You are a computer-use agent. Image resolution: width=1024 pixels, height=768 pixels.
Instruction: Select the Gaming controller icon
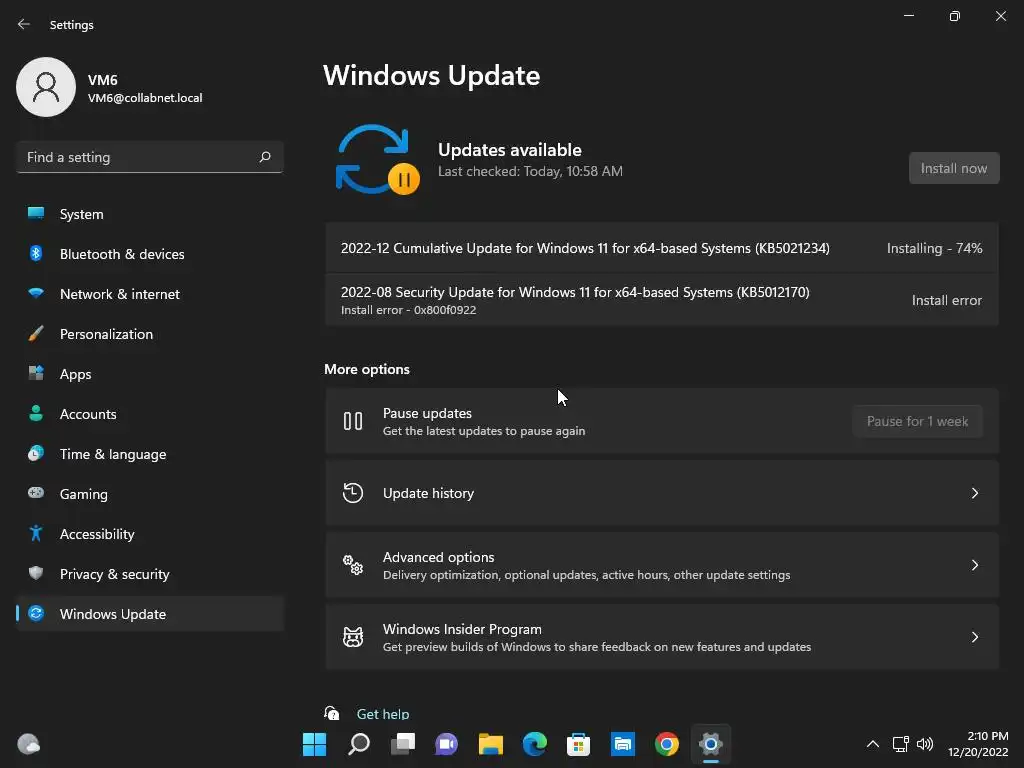(x=36, y=493)
